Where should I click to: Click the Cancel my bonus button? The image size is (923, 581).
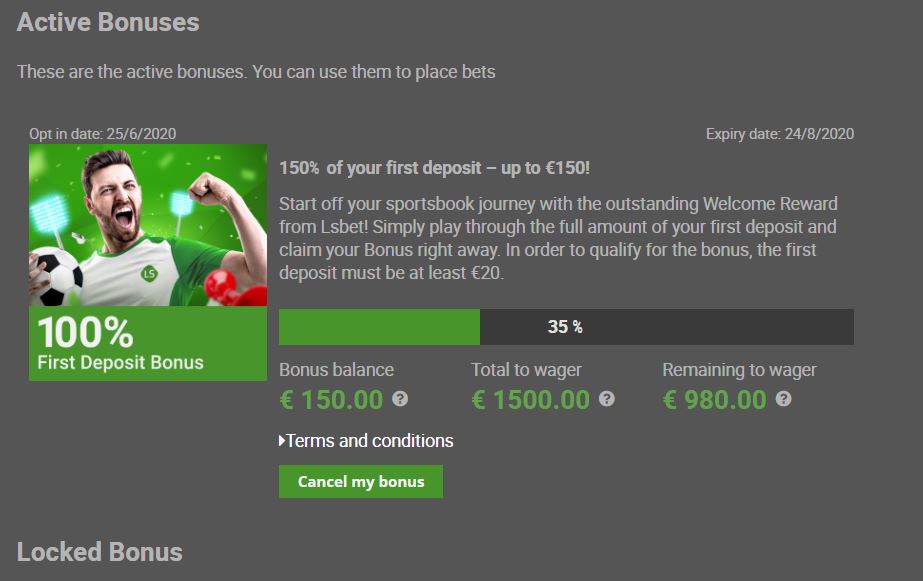(361, 482)
